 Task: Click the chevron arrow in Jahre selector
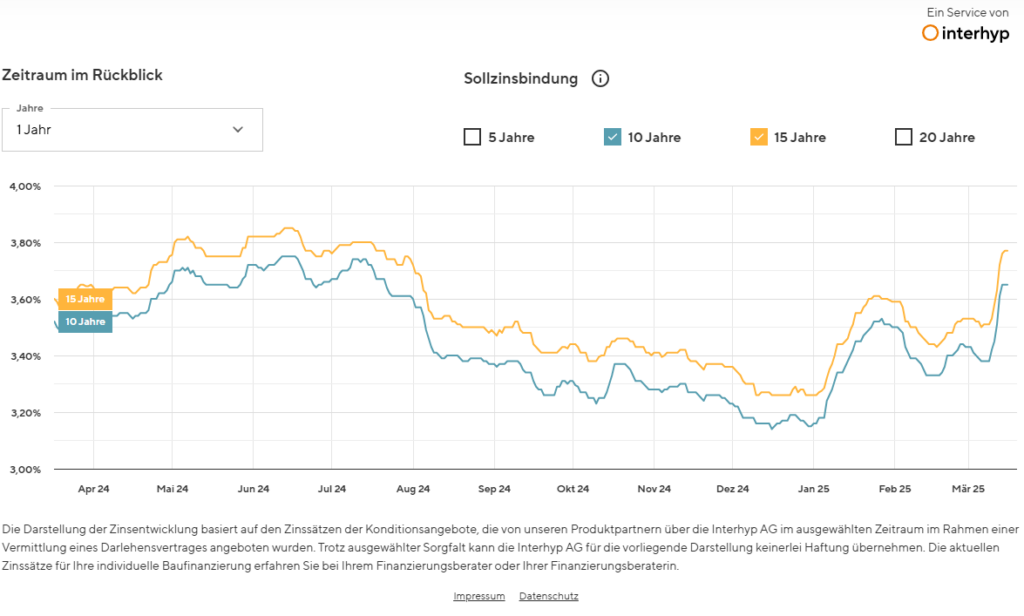tap(238, 129)
